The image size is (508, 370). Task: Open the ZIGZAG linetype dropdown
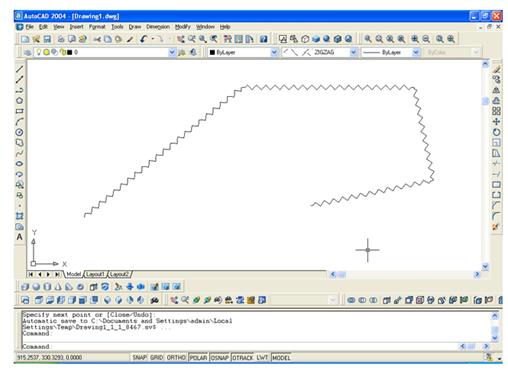(x=353, y=52)
